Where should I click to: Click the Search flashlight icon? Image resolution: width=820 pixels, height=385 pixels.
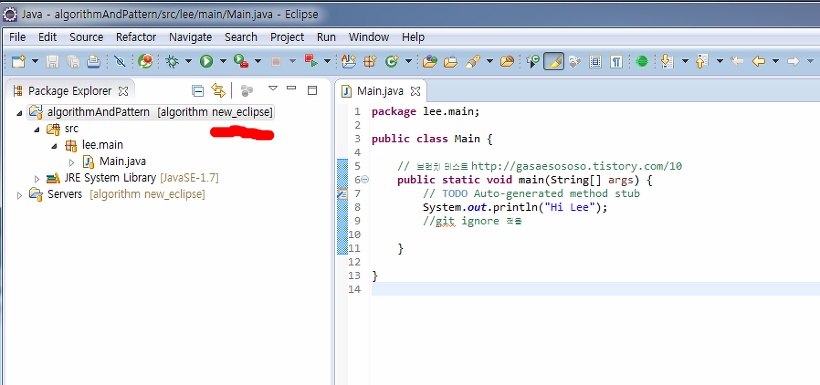point(473,62)
